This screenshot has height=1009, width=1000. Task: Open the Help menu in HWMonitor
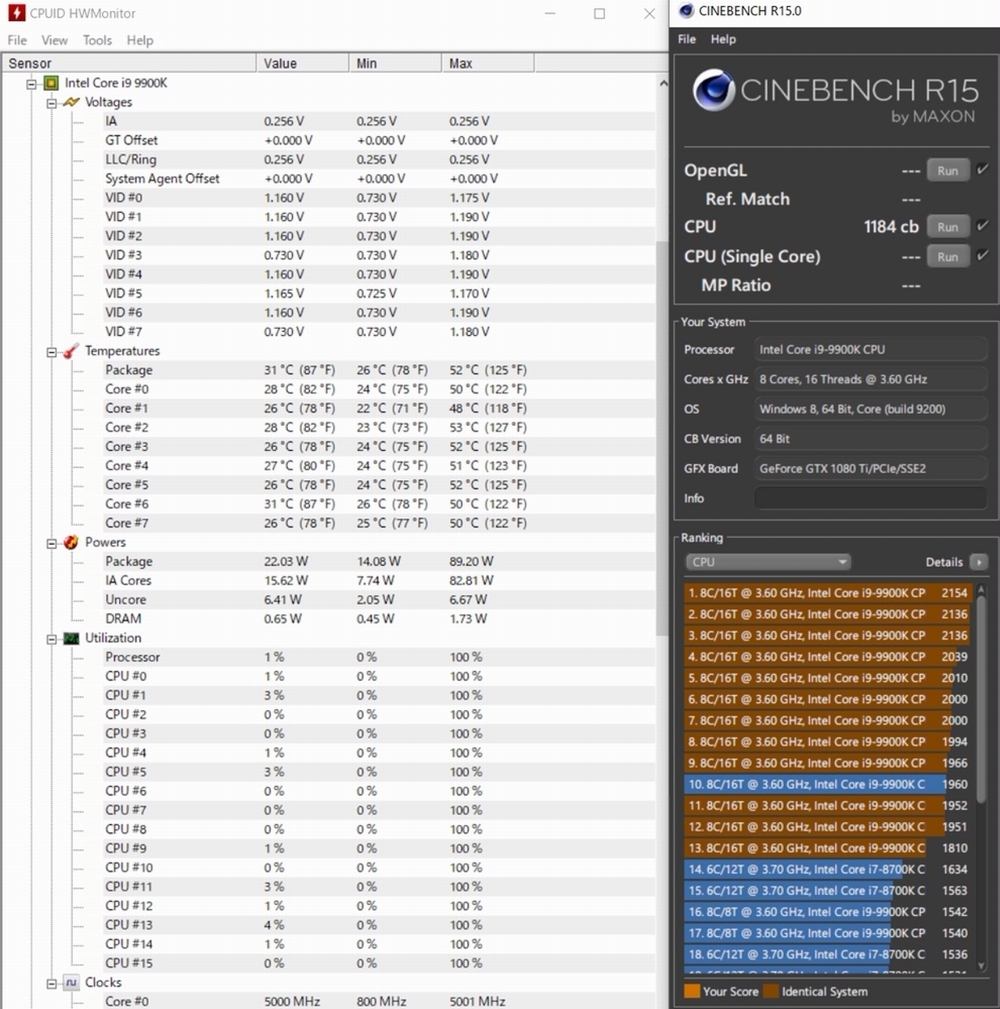(x=140, y=40)
